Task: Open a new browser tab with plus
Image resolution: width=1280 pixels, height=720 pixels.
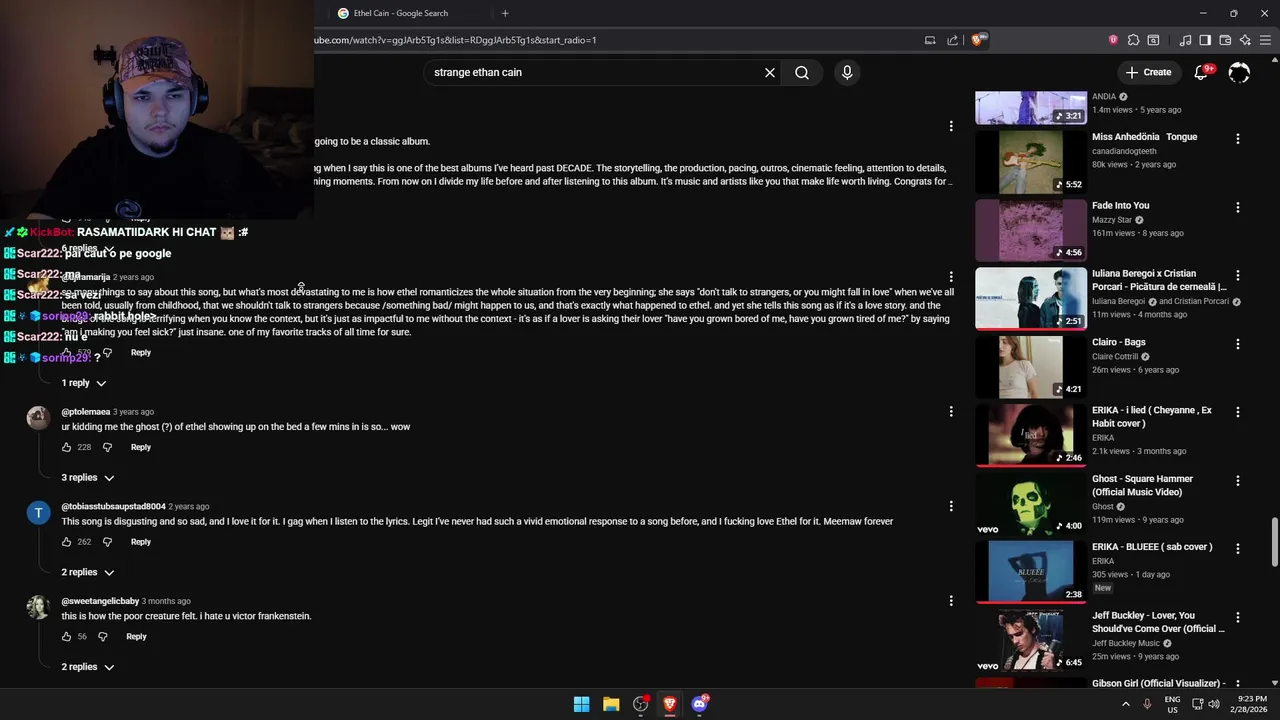Action: pos(505,13)
